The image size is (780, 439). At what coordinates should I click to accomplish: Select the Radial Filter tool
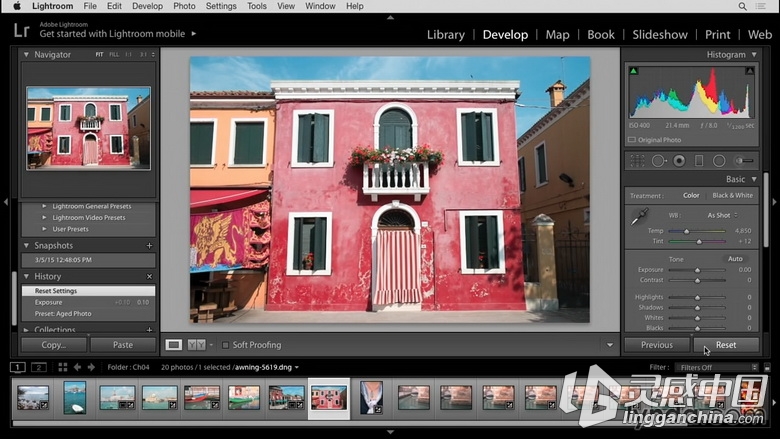(x=719, y=161)
